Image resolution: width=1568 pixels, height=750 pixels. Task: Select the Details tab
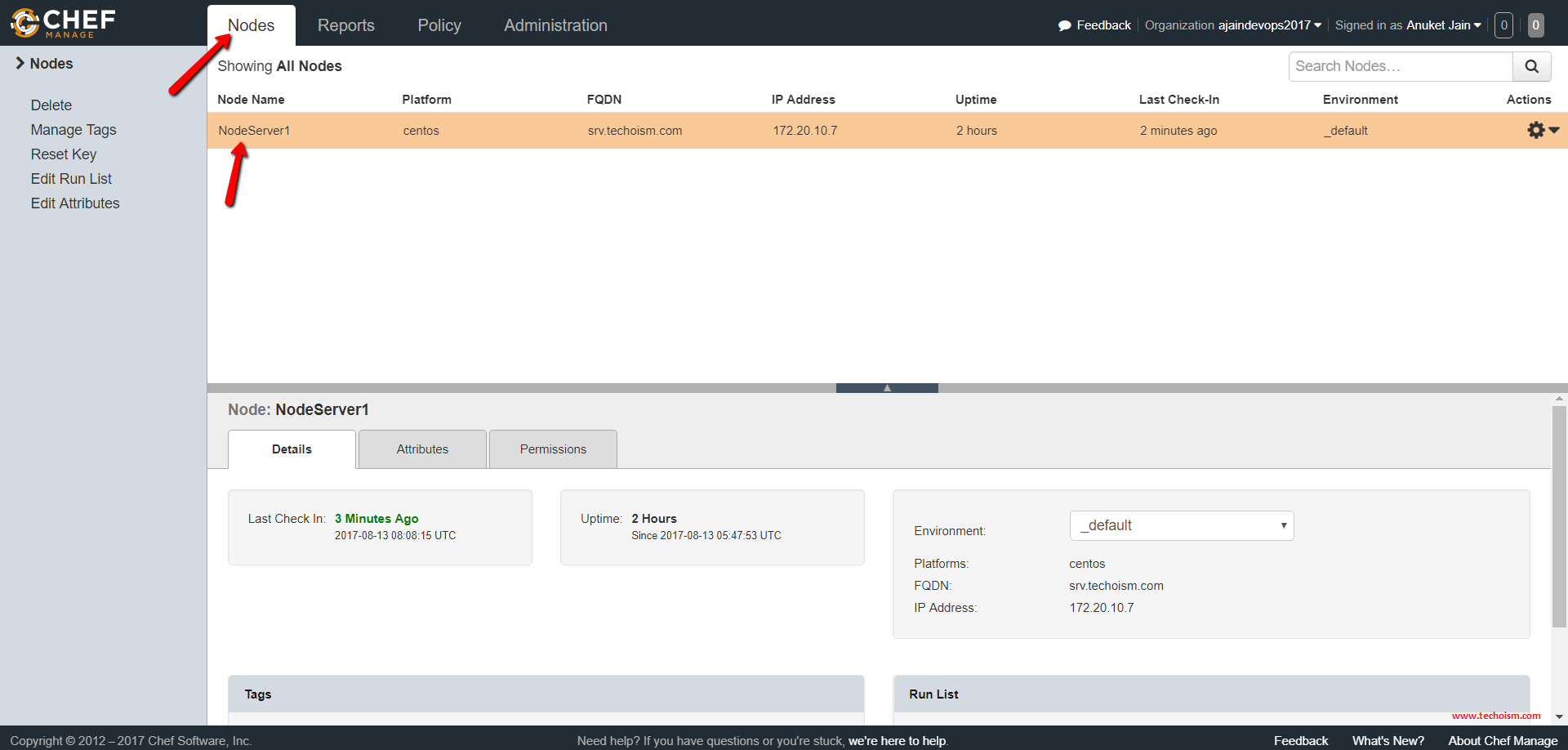coord(292,449)
